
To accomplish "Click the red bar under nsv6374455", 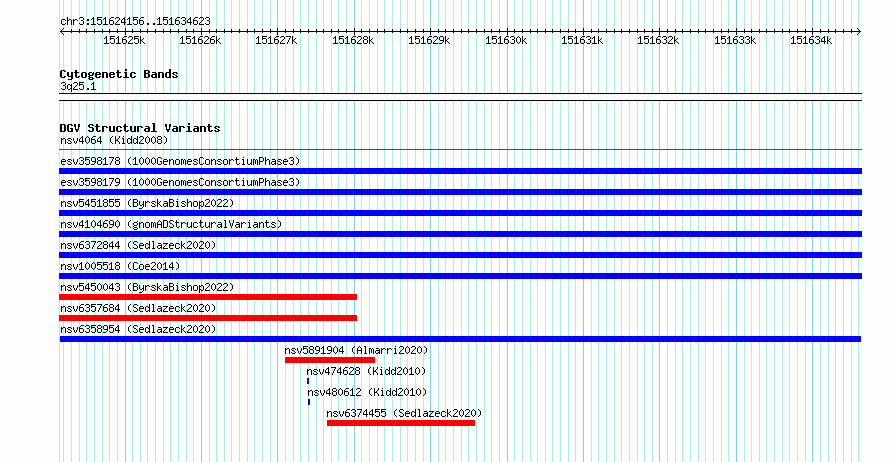I will pyautogui.click(x=401, y=423).
